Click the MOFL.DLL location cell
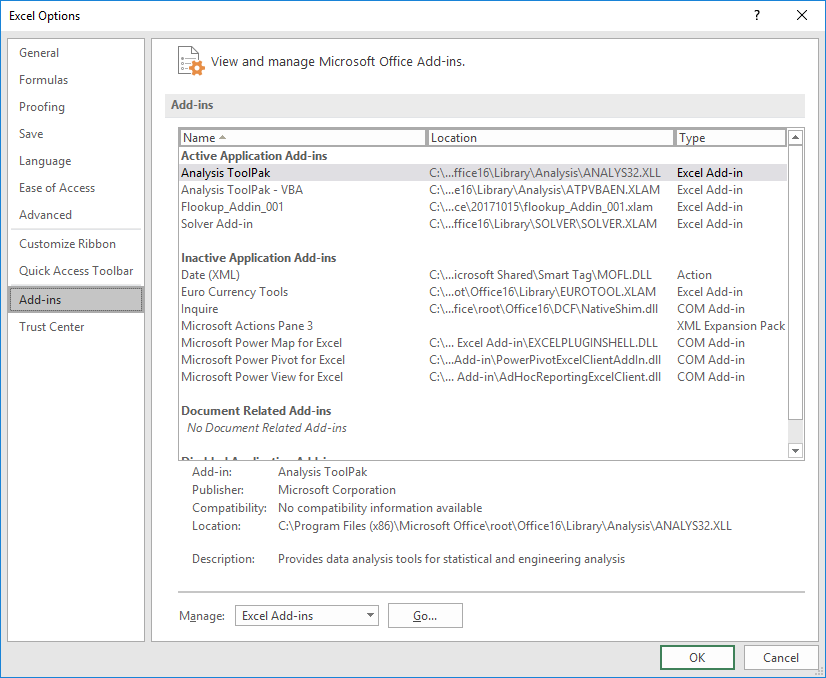The width and height of the screenshot is (826, 678). pyautogui.click(x=540, y=275)
